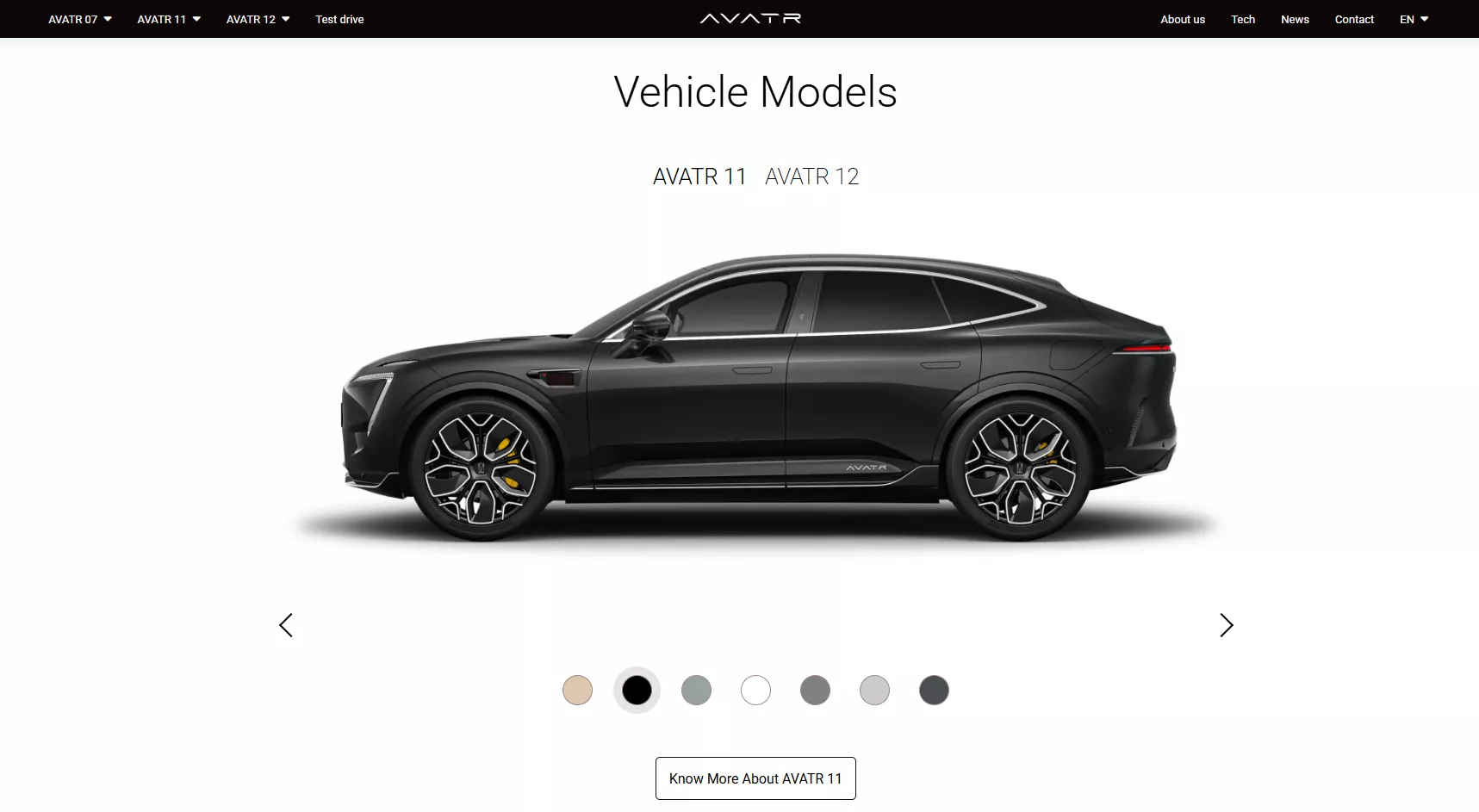The height and width of the screenshot is (812, 1479).
Task: Pick the light silver color swatch
Action: click(874, 690)
